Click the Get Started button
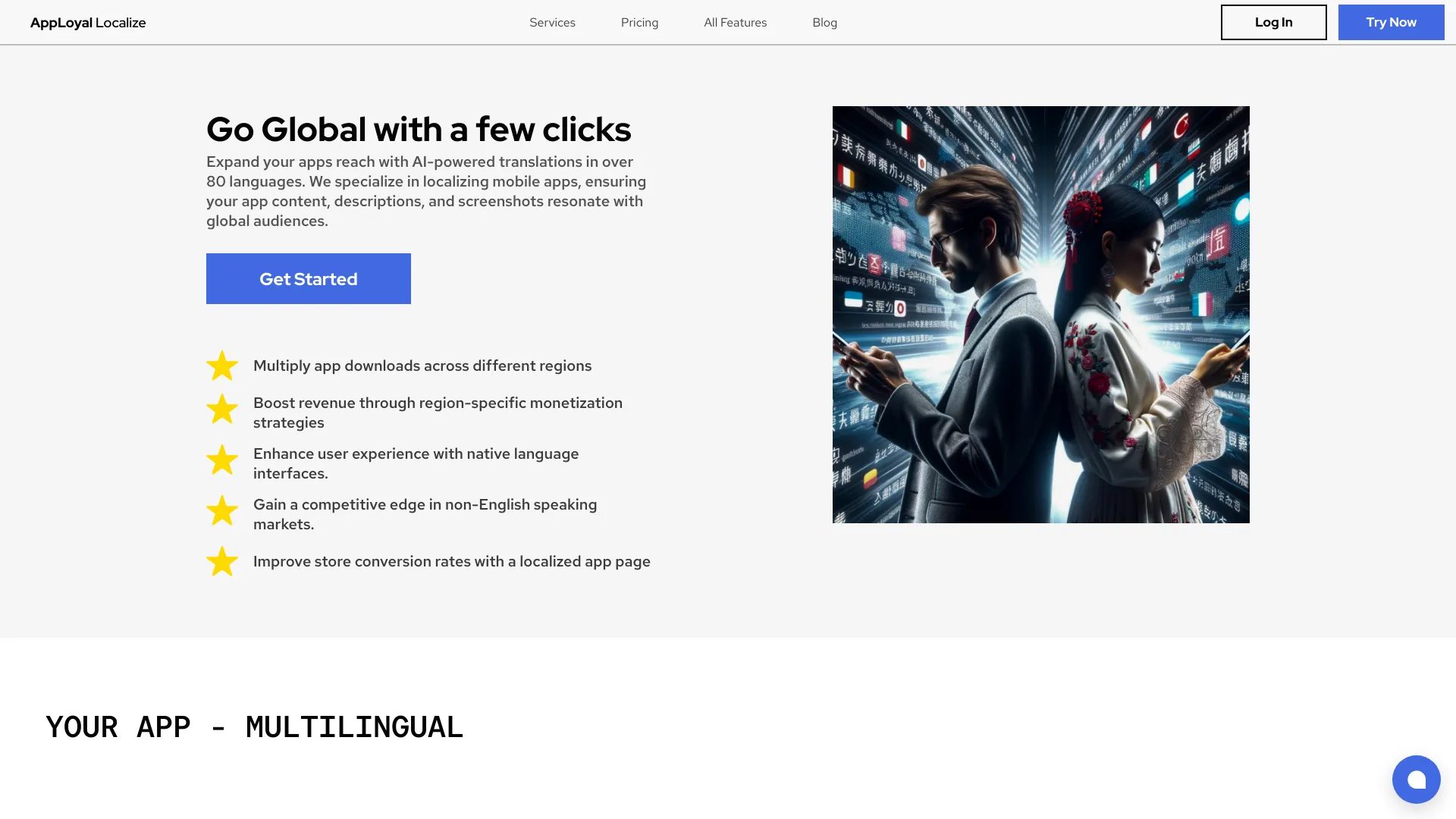This screenshot has width=1456, height=819. click(x=308, y=278)
